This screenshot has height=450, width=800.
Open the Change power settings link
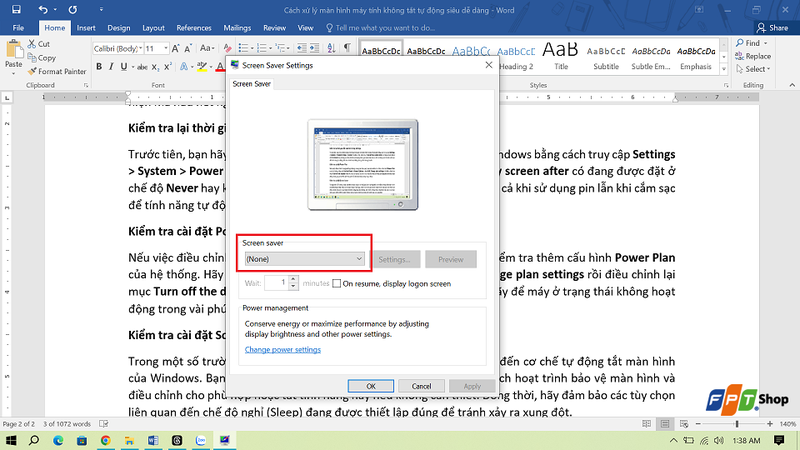pos(283,349)
